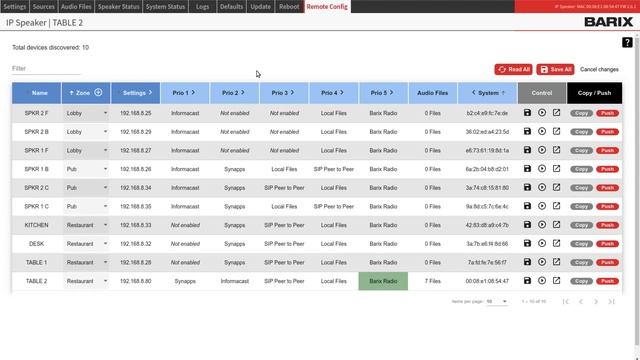Save settings for SPKR 2 C row
Viewport: 640px width, 360px height.
pos(527,187)
